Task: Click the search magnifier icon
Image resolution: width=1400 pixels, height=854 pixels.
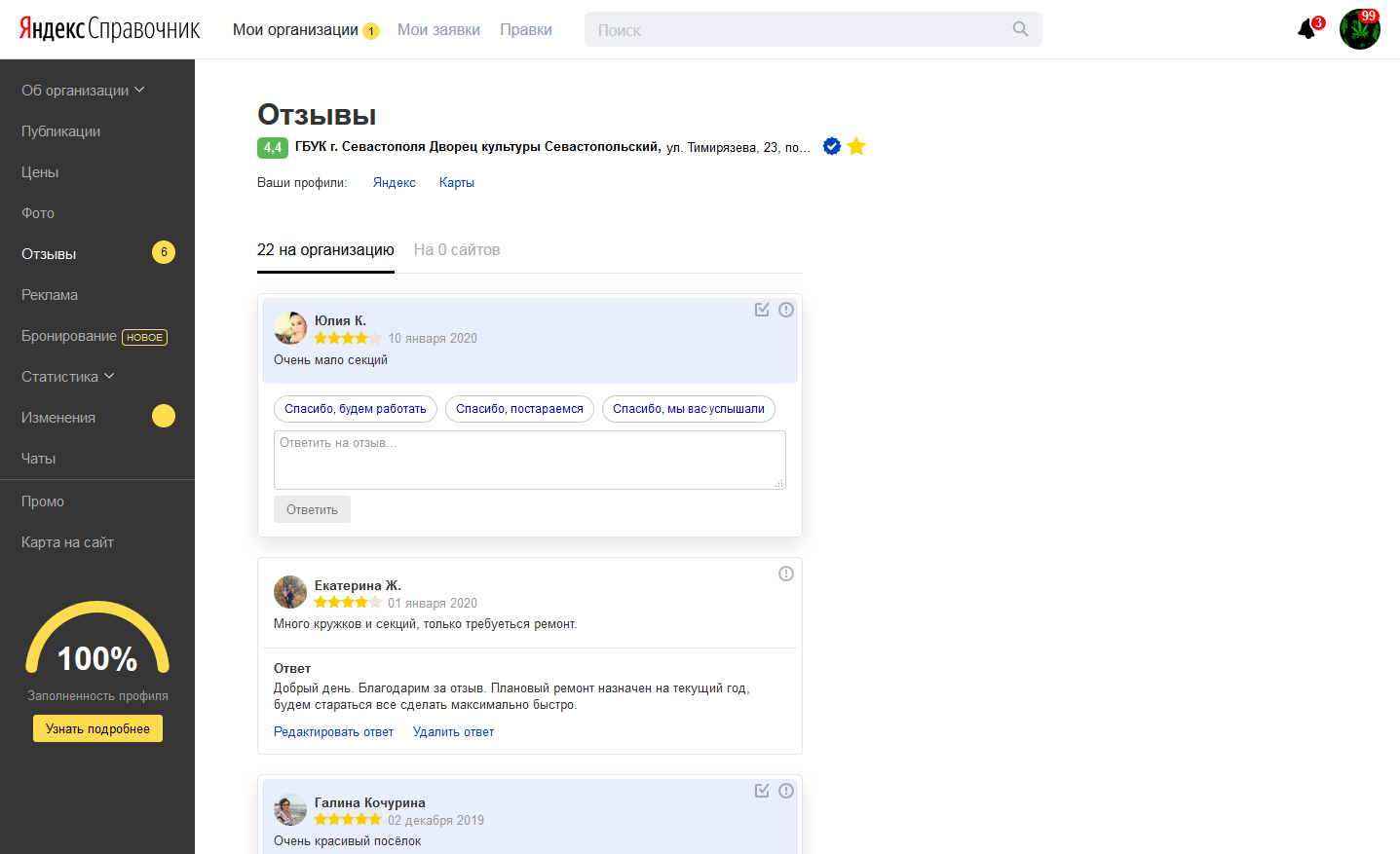Action: tap(1020, 29)
